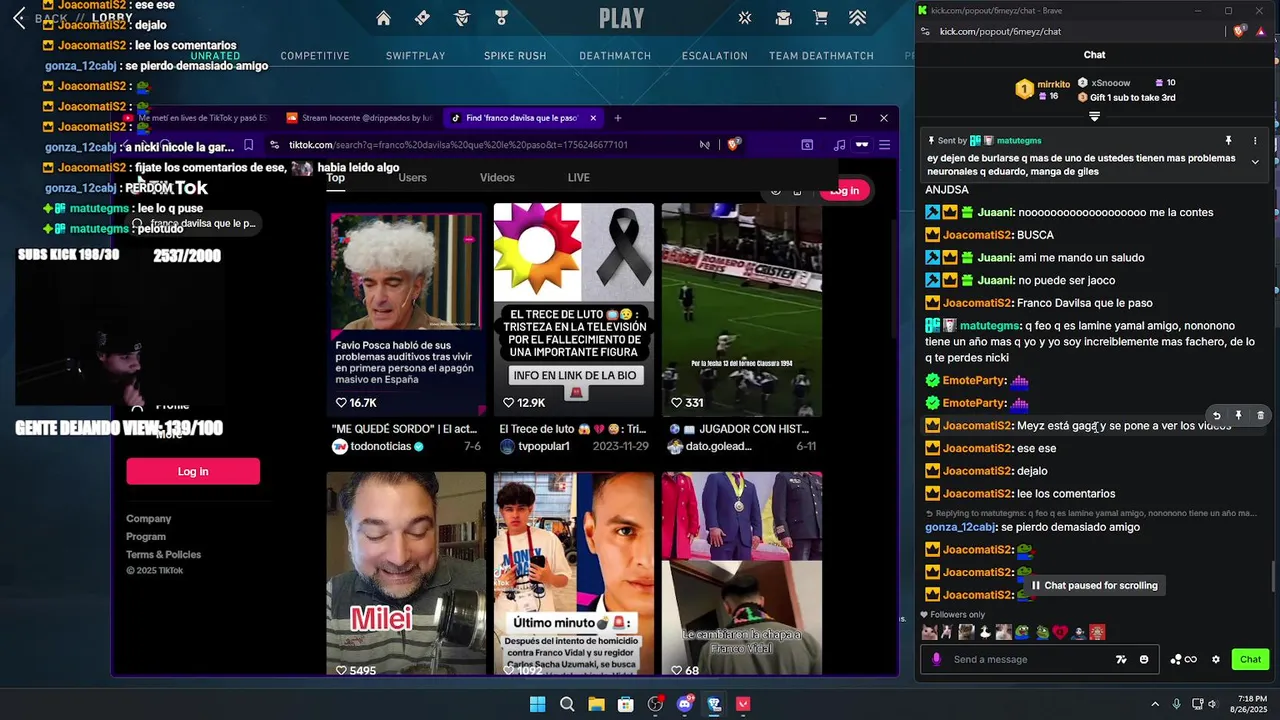The width and height of the screenshot is (1280, 720).
Task: Open the quick emote 7TV icon in chat input
Action: 1122,659
